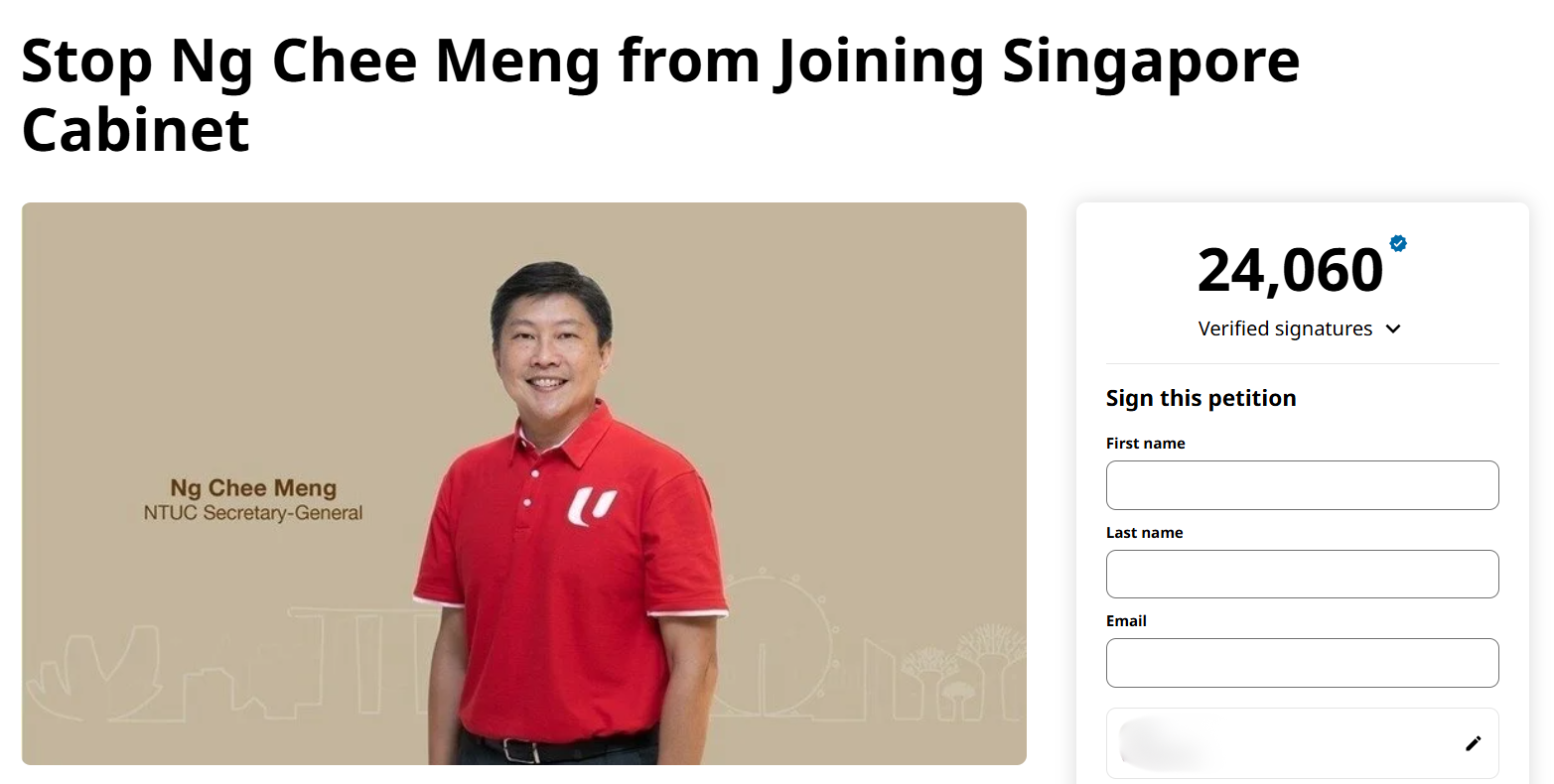Edit location with the pencil icon
The width and height of the screenshot is (1554, 784).
(1474, 743)
